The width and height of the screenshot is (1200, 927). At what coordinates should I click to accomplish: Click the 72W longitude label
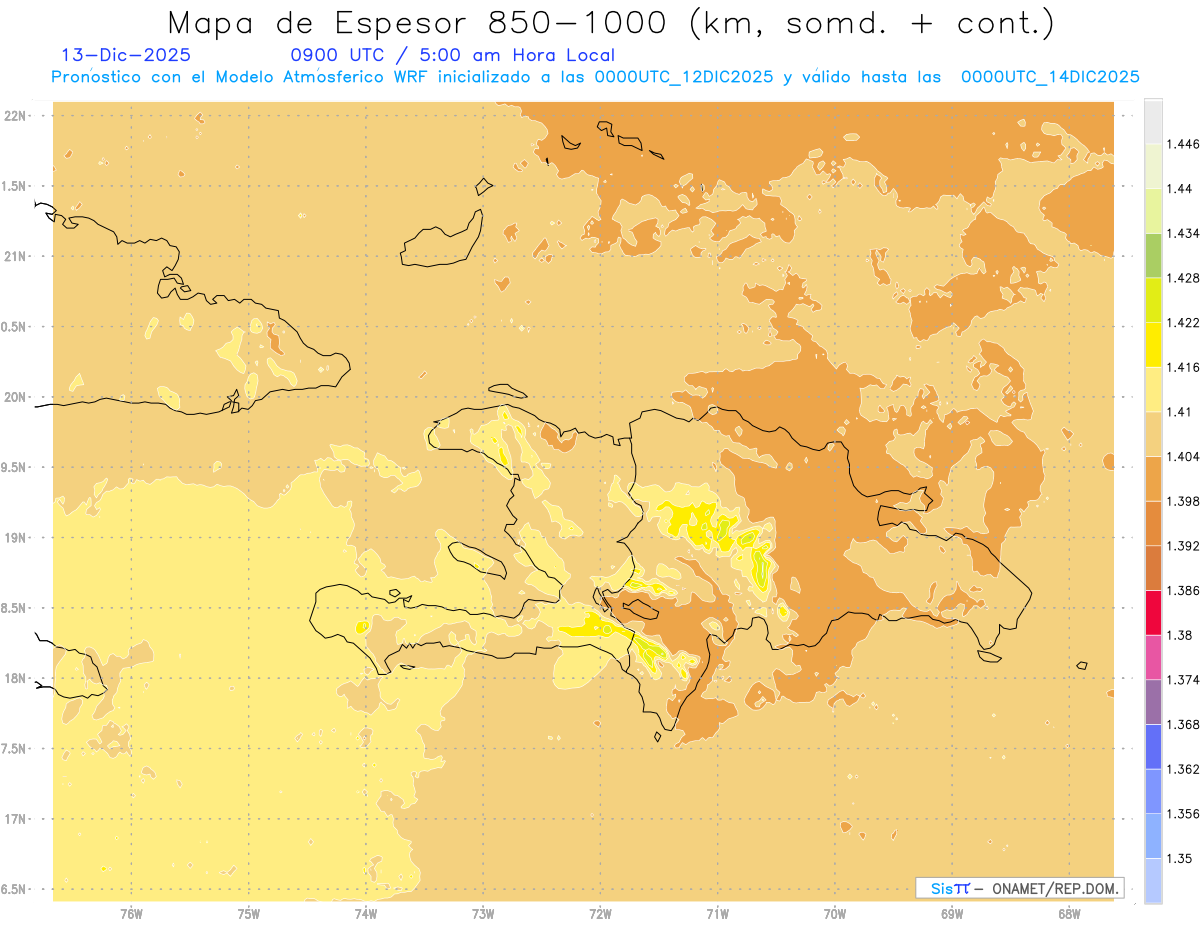point(600,914)
